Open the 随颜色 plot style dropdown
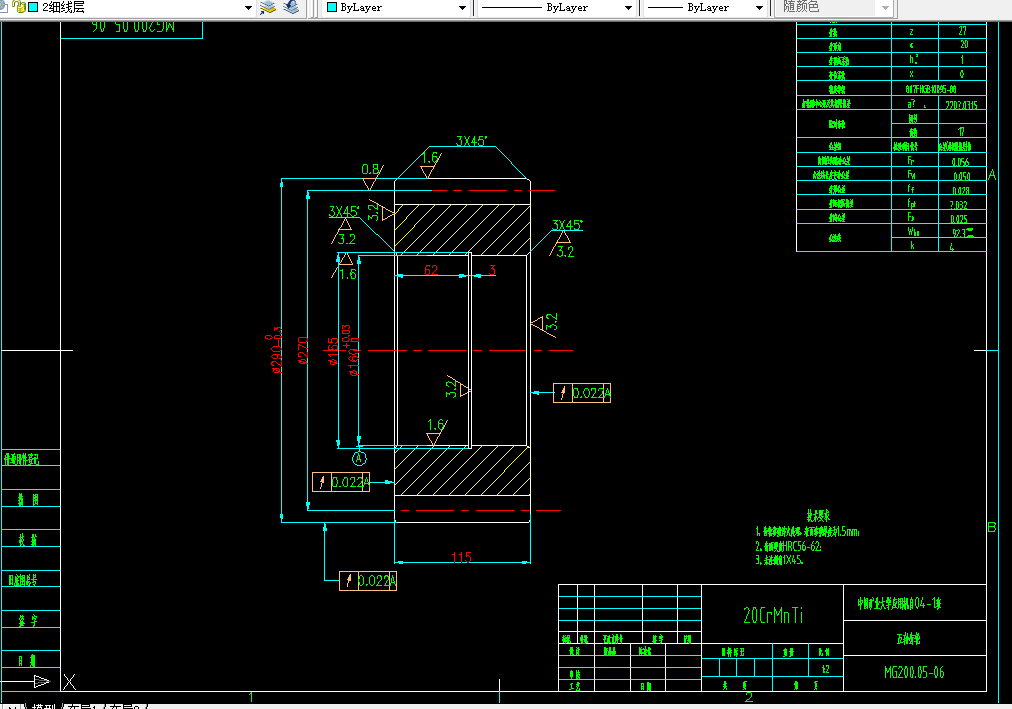Screen dimensions: 1012x709 [885, 8]
